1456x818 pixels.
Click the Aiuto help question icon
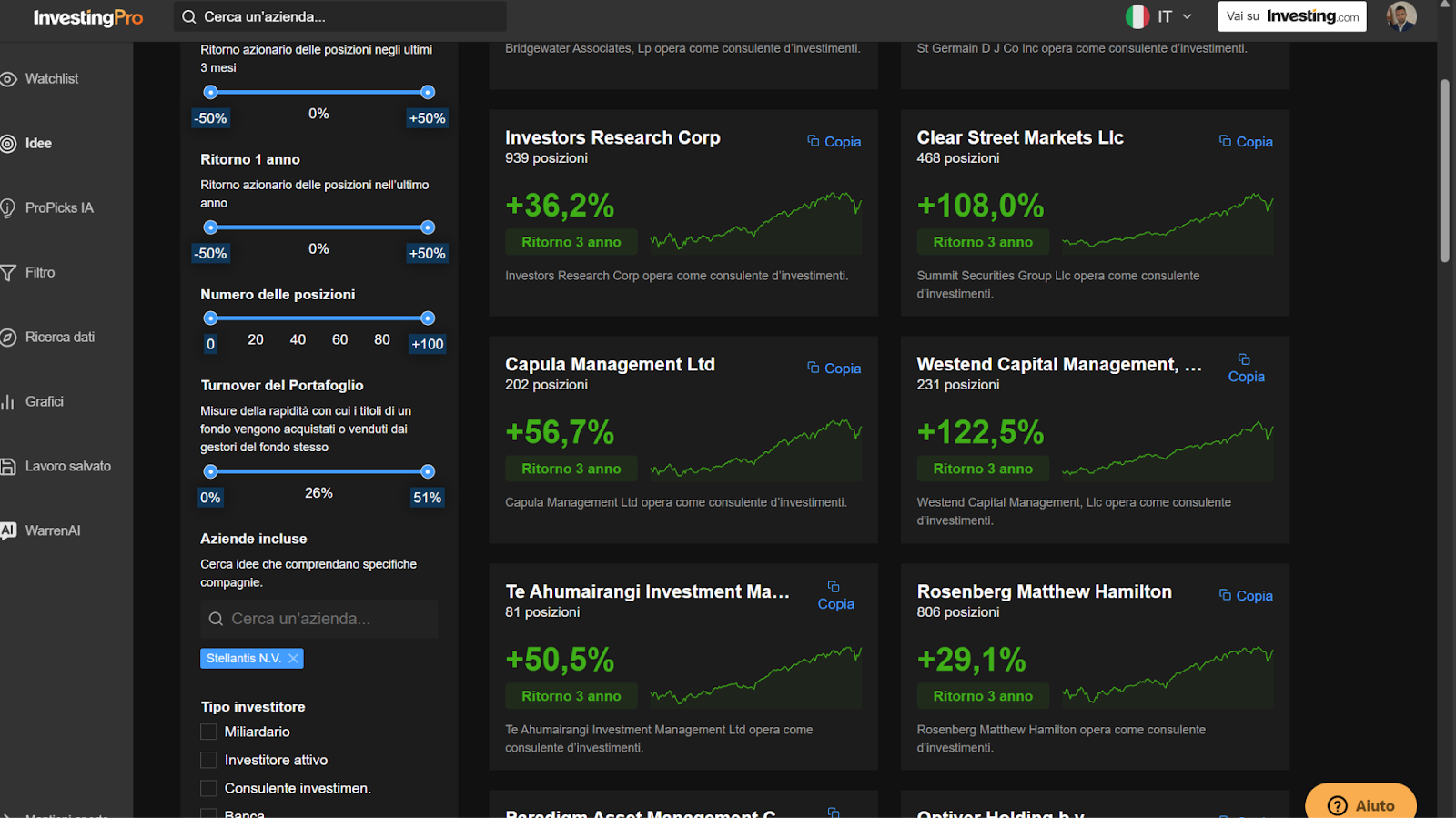tap(1338, 806)
